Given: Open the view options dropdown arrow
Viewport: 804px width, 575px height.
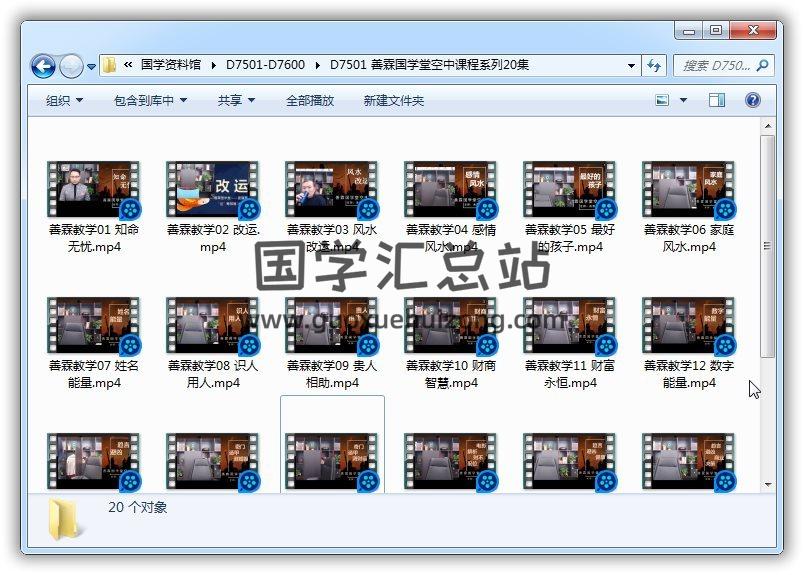Looking at the screenshot, I should [684, 100].
